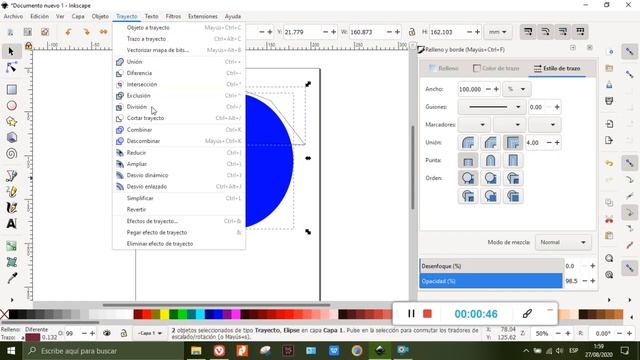Open the Extensiones menu
Image resolution: width=640 pixels, height=360 pixels.
202,16
